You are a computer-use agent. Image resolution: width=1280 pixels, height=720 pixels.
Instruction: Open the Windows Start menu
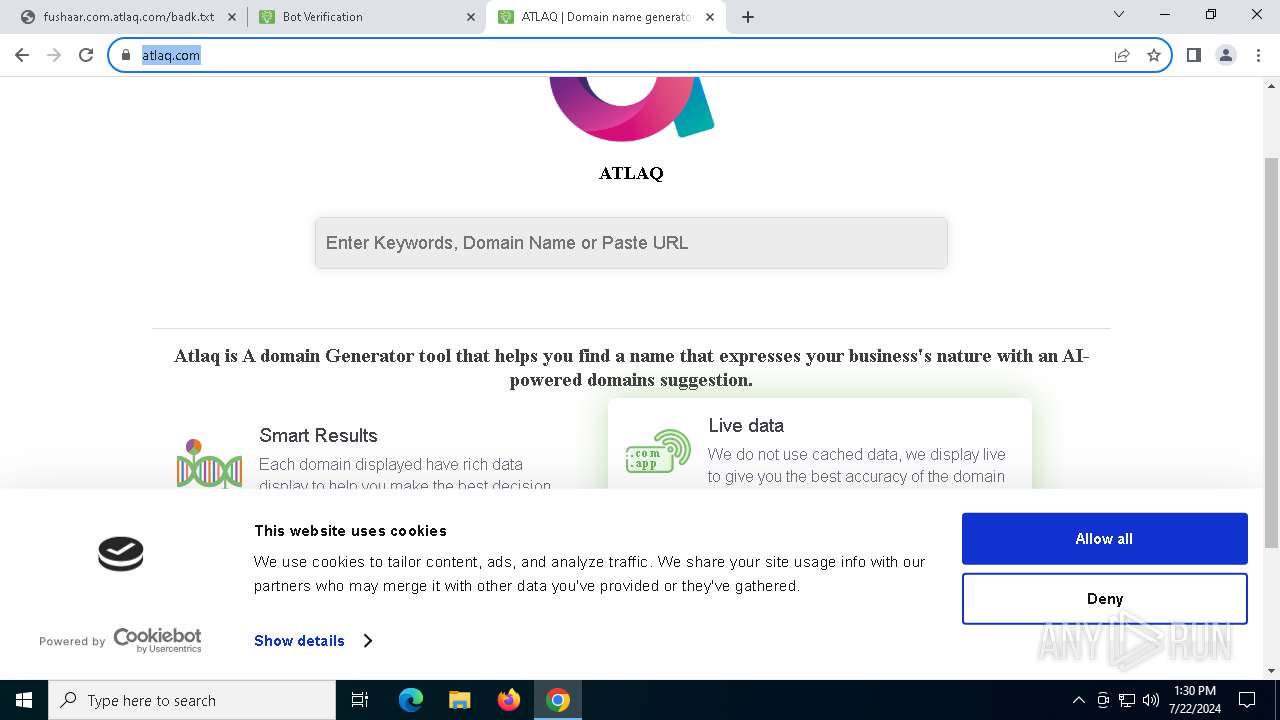24,700
